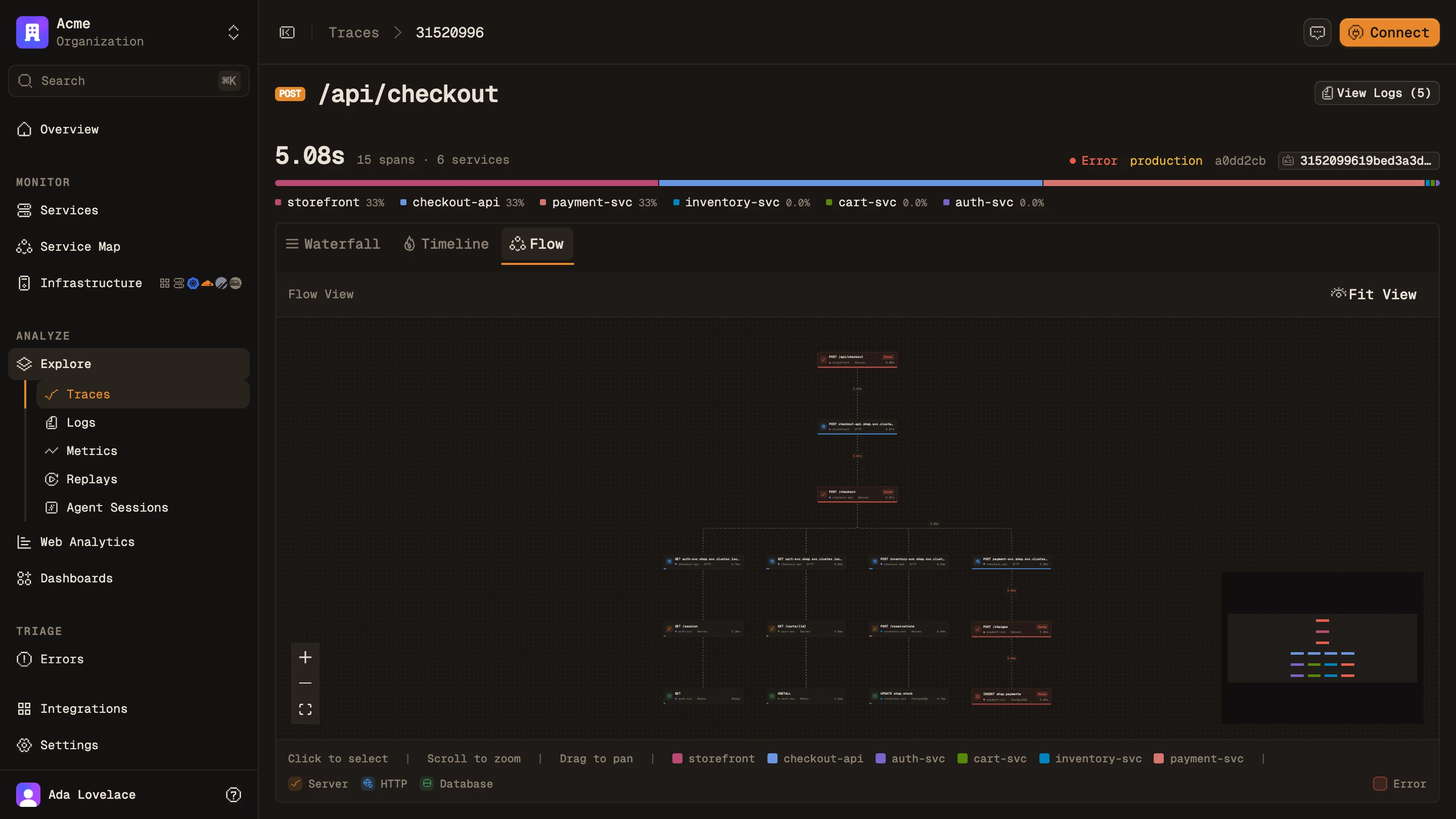Open the feedback chat icon

tap(1317, 33)
